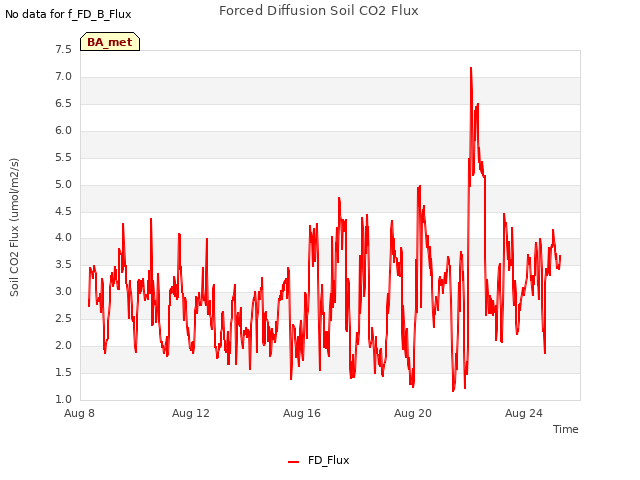Click the 5.0 y-axis tick label
The image size is (640, 480).
[x=63, y=184]
